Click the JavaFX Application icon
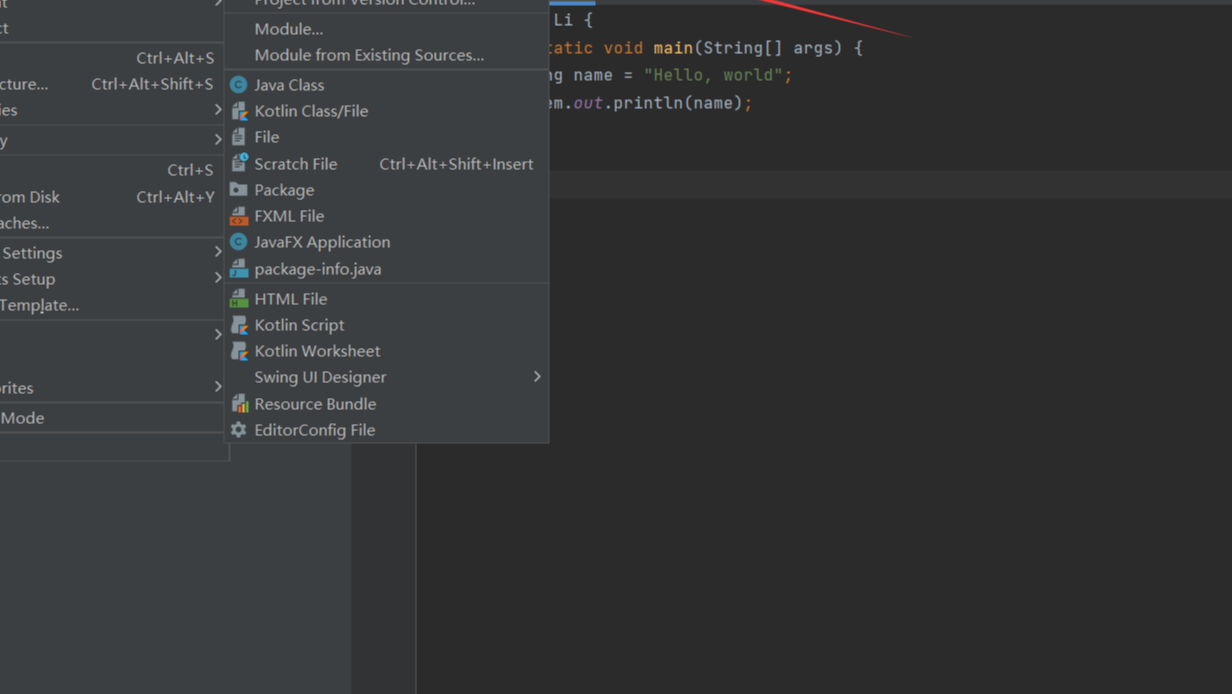The height and width of the screenshot is (694, 1232). 239,242
